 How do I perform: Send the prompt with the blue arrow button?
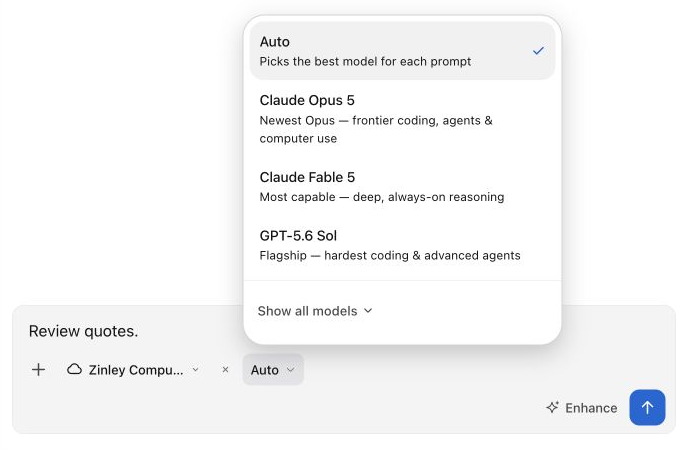coord(647,407)
